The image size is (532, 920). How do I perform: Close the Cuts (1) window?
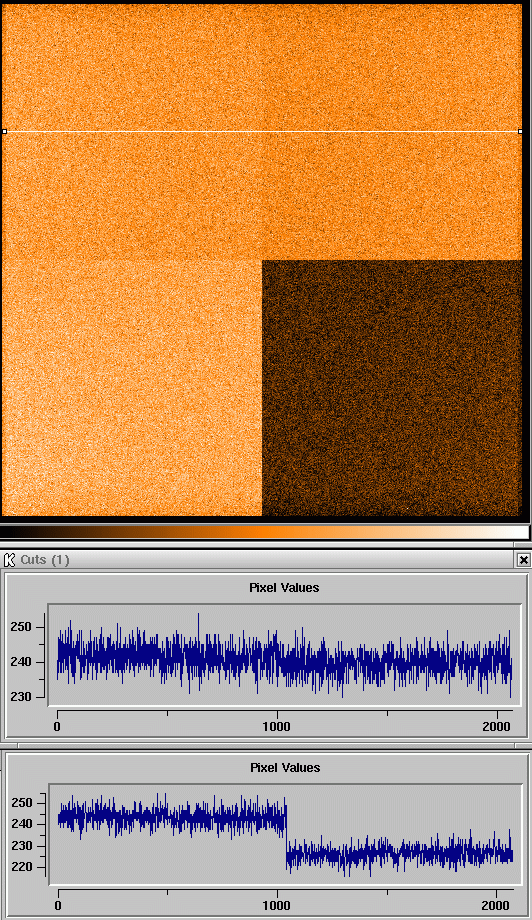coord(523,560)
